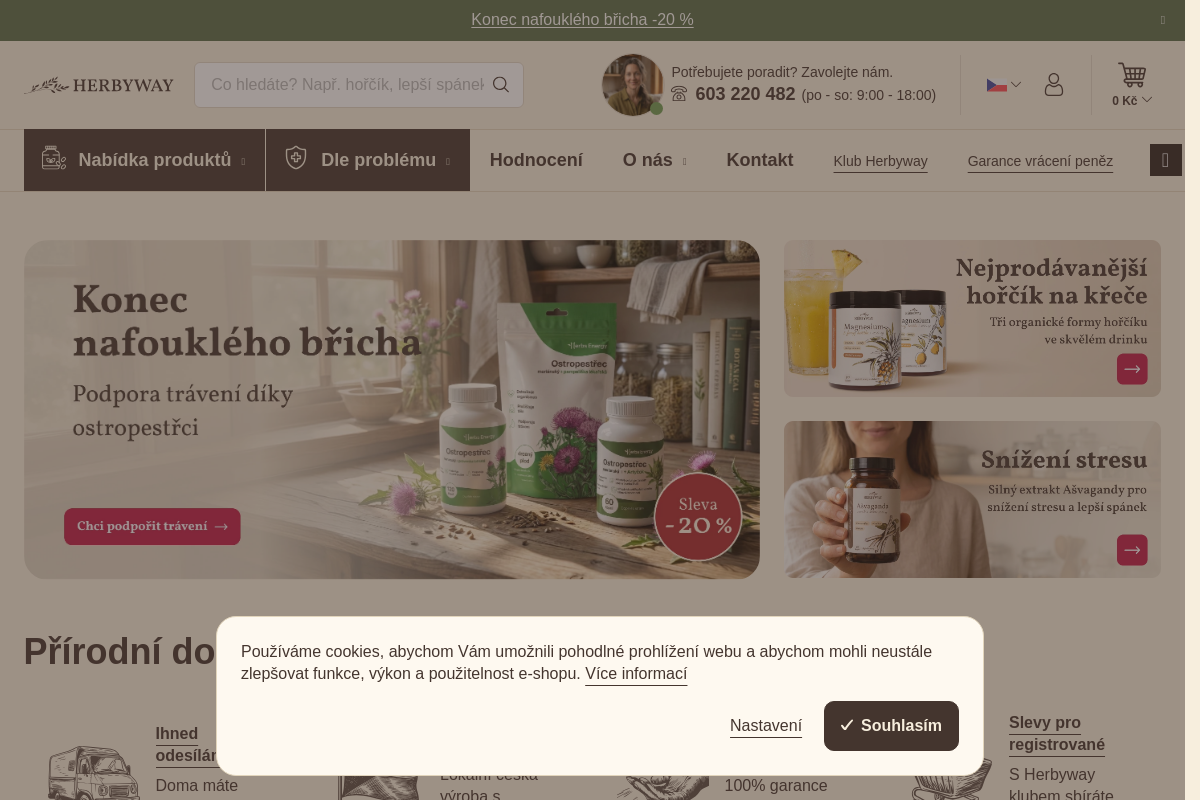Close the top promo bar

point(1163,20)
